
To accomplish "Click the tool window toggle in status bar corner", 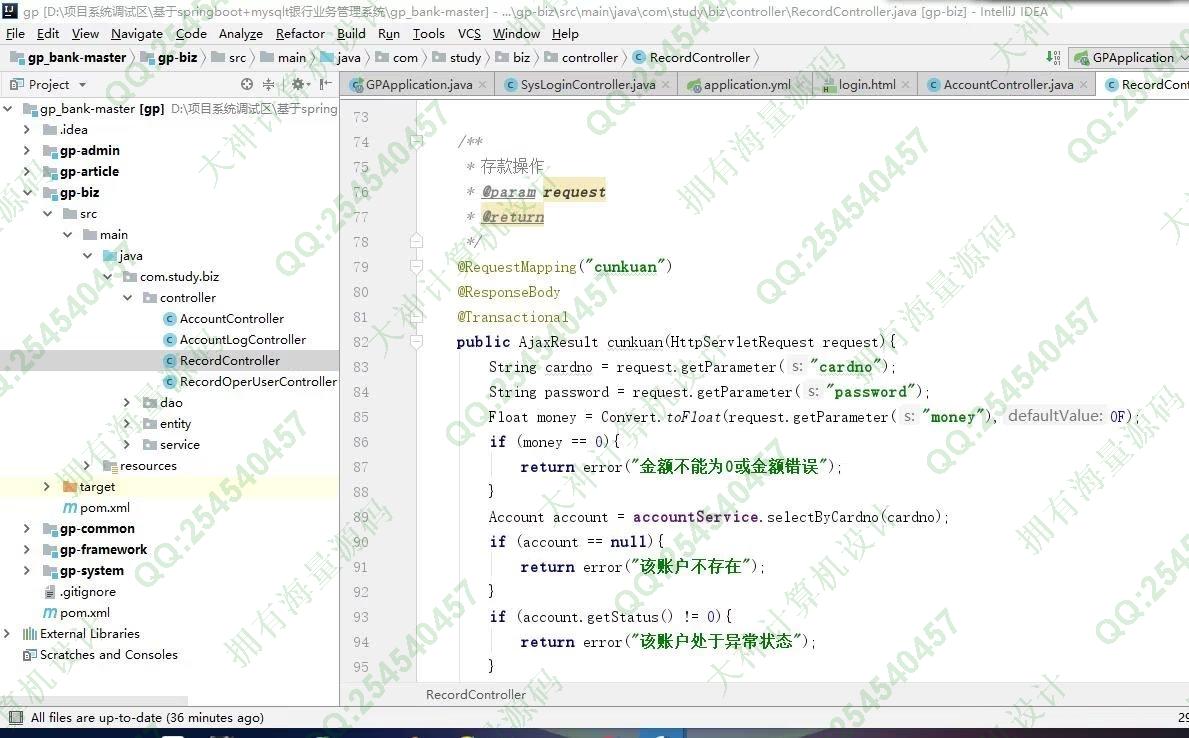I will coord(15,718).
